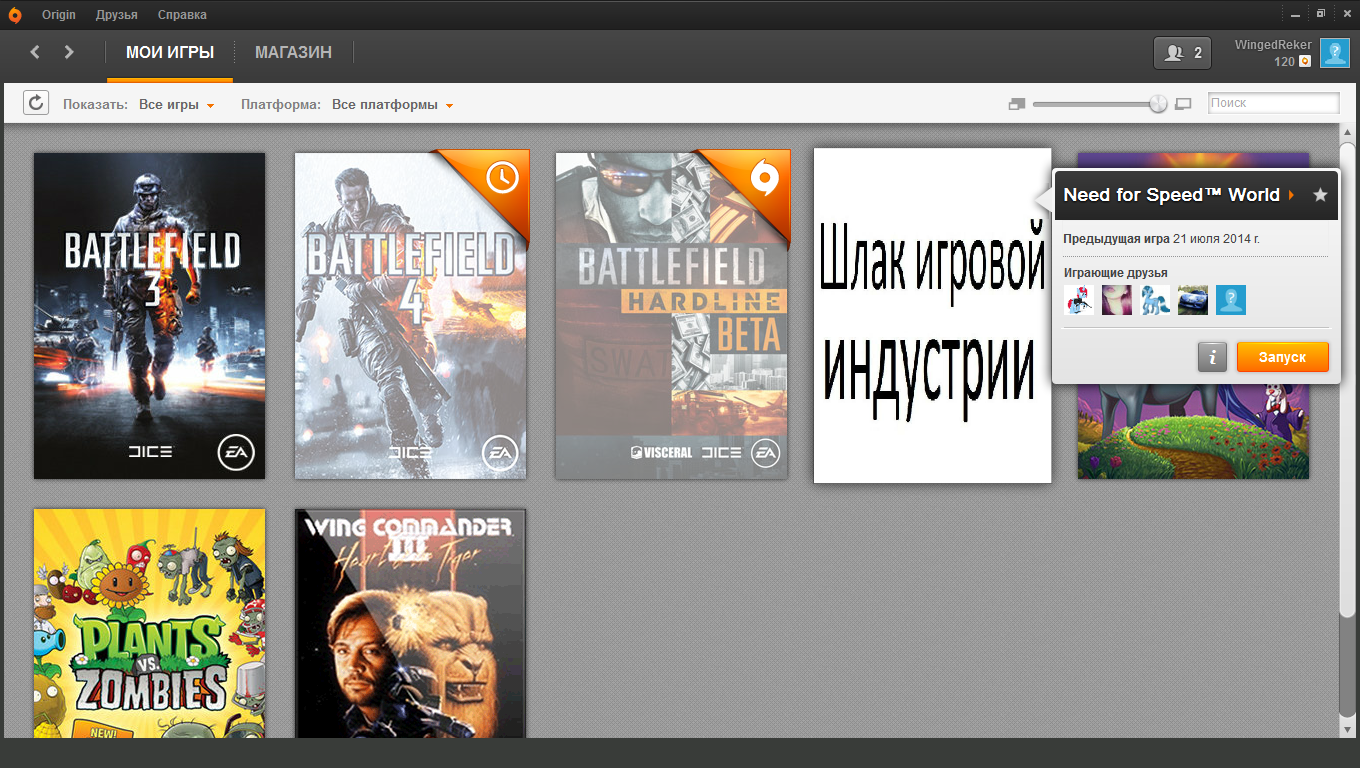Click the Показать: filter label

click(x=96, y=105)
